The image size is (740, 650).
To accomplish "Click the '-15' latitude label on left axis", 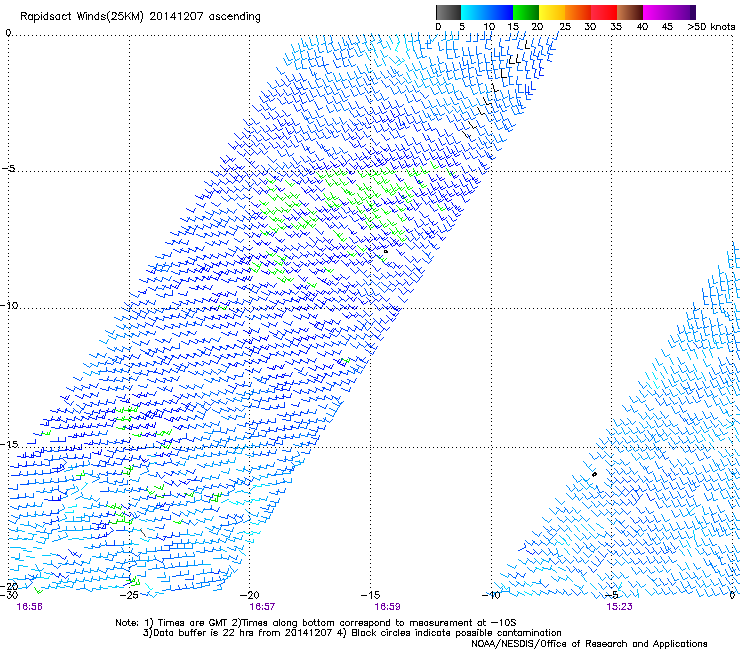I will click(9, 444).
